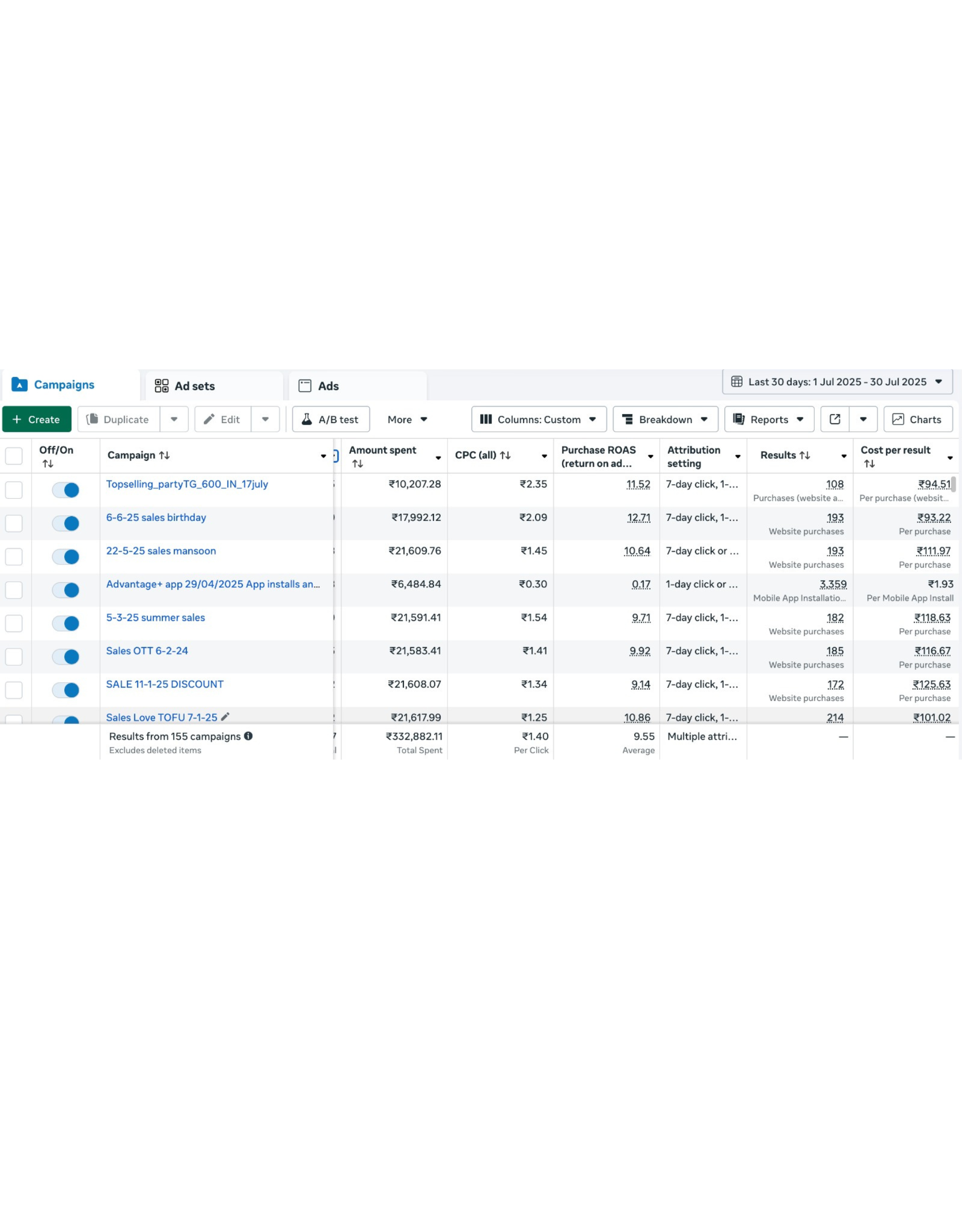The width and height of the screenshot is (980, 1225).
Task: Open the Sales OTT 6-2-24 campaign link
Action: tap(147, 651)
